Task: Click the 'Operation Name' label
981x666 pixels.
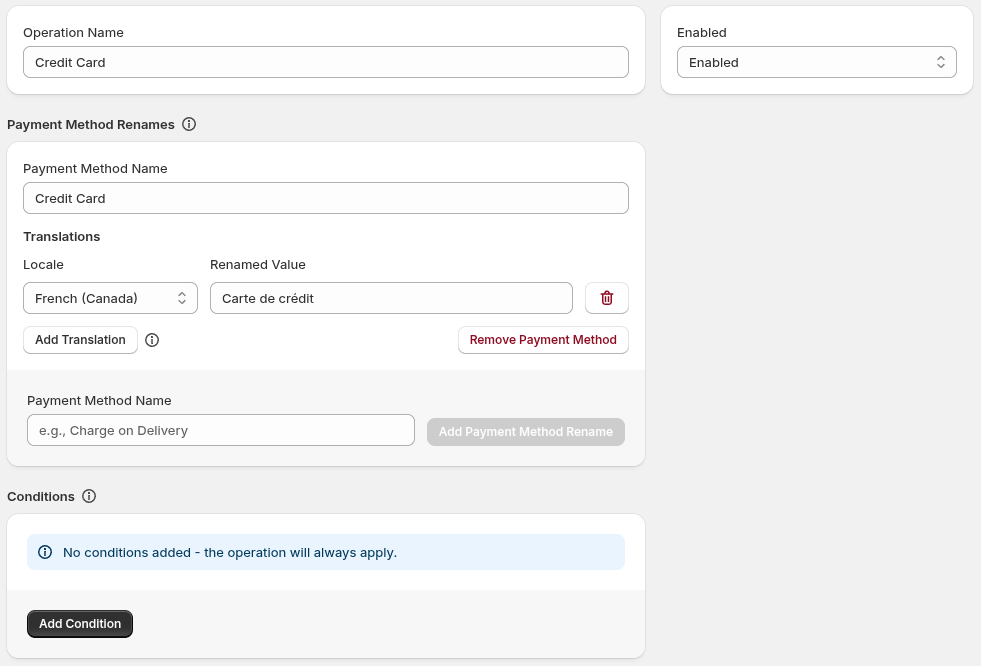Action: (73, 33)
